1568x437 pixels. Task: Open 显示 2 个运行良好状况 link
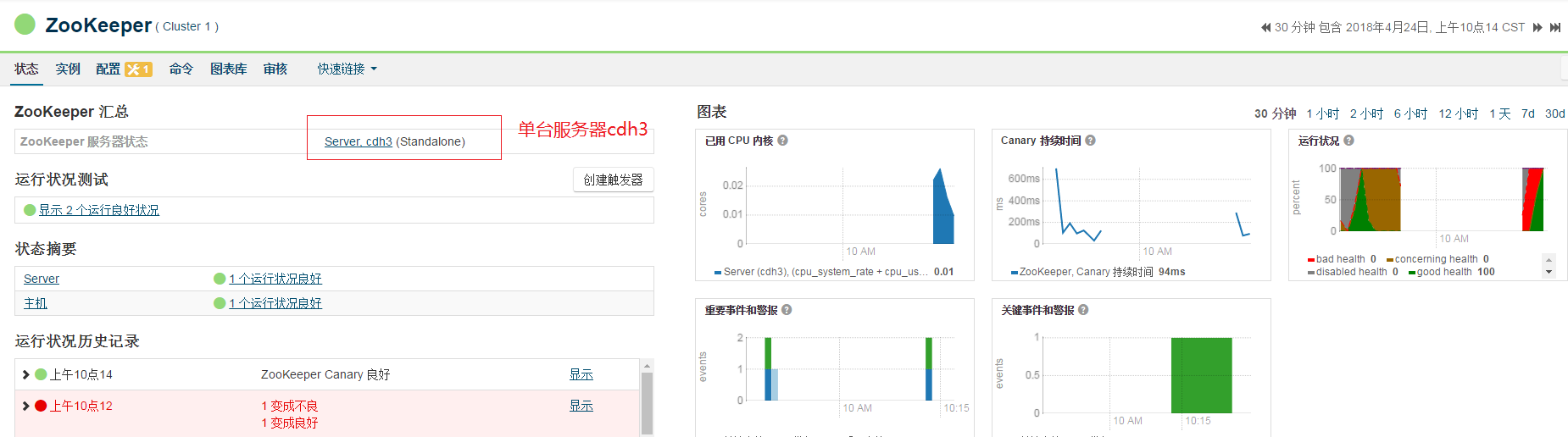[99, 210]
